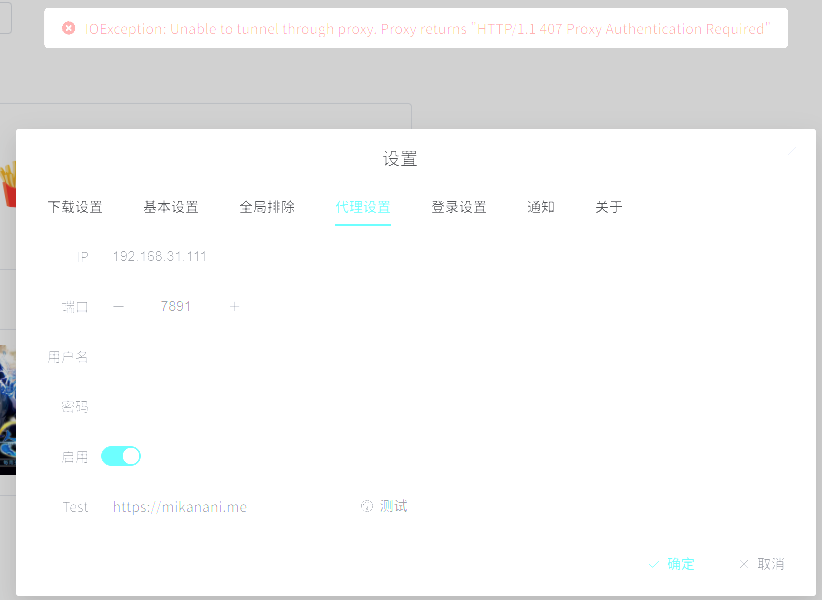The width and height of the screenshot is (822, 600).
Task: Click the 设置 dialog title
Action: pos(400,159)
